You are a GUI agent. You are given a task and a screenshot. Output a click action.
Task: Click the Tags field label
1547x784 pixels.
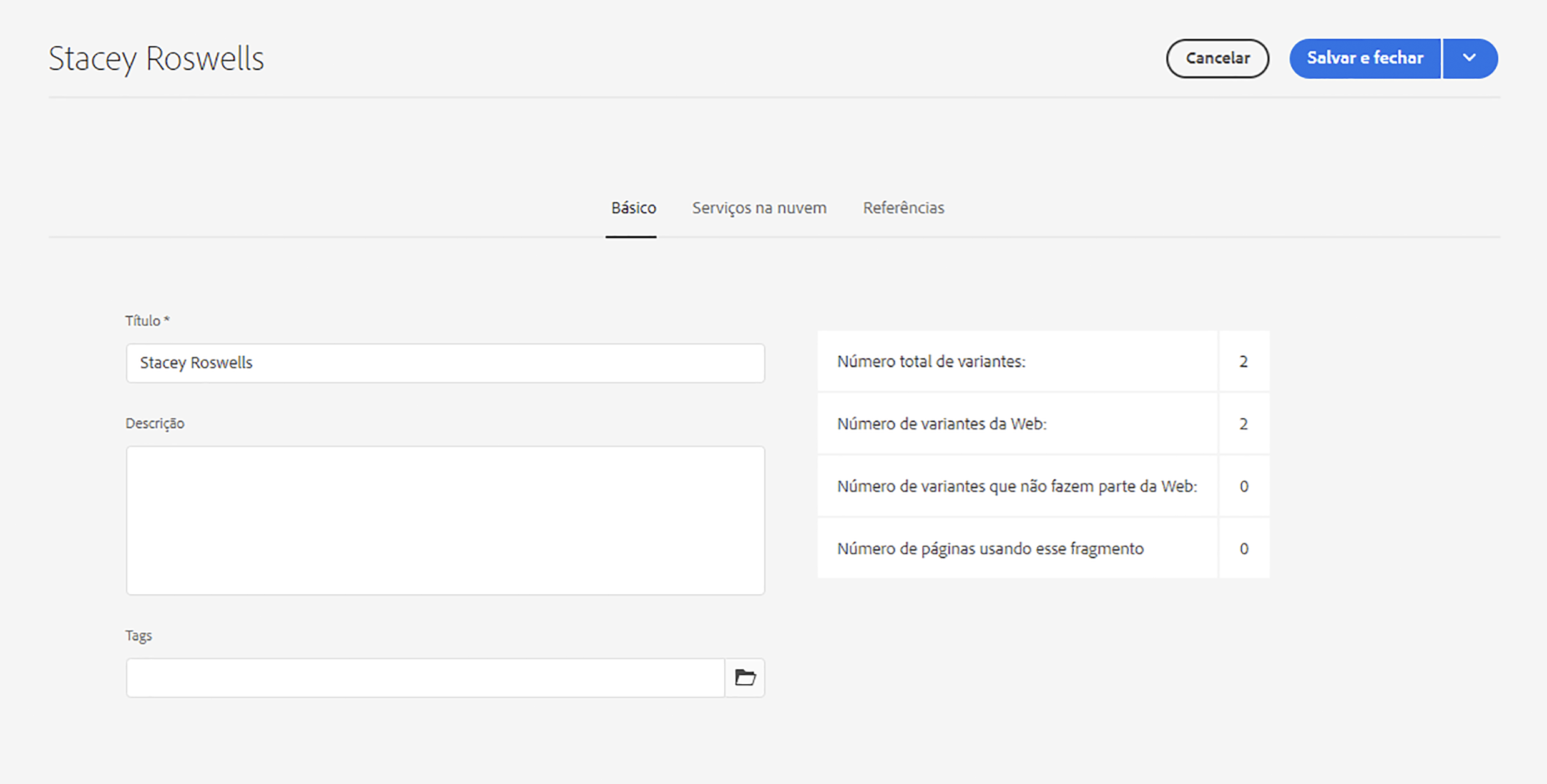coord(139,635)
